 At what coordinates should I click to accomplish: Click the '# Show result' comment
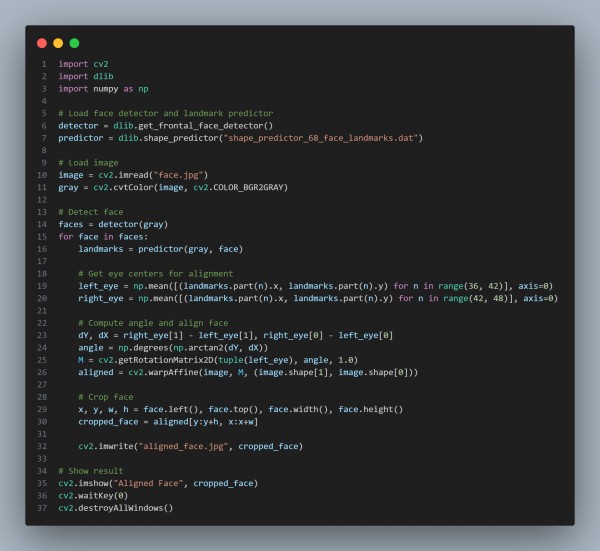click(91, 471)
